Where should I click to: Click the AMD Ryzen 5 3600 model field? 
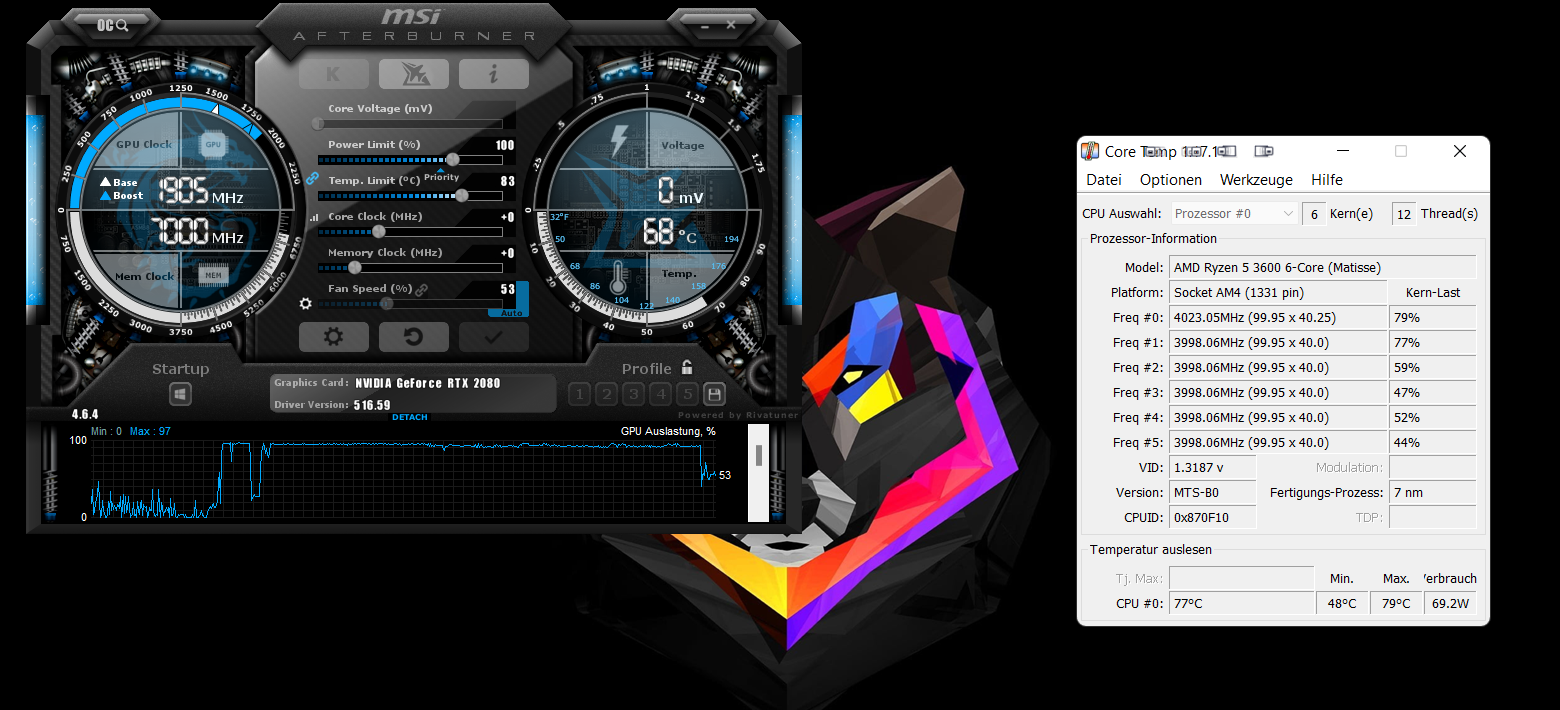click(1322, 267)
